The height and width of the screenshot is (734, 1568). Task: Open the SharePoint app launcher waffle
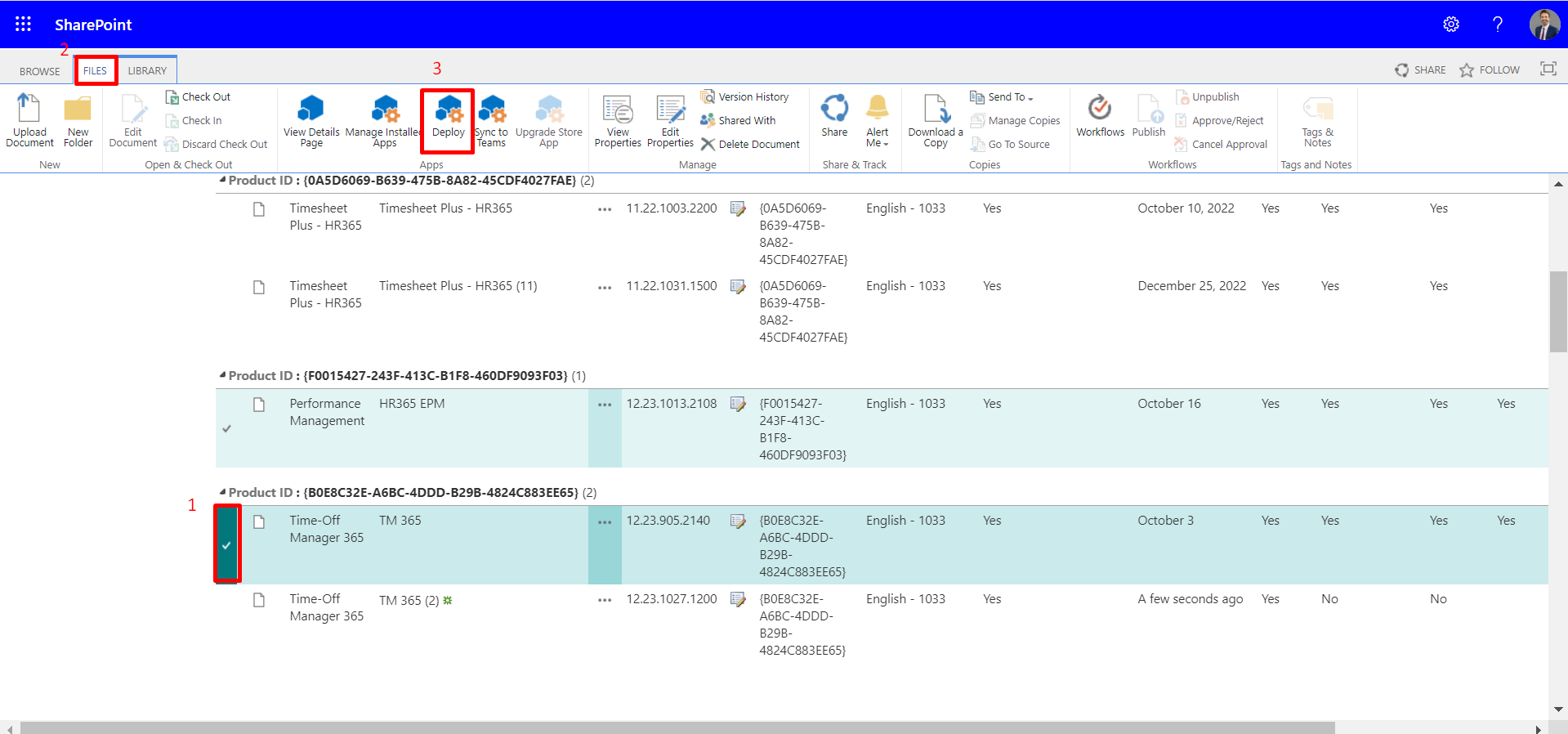click(23, 25)
